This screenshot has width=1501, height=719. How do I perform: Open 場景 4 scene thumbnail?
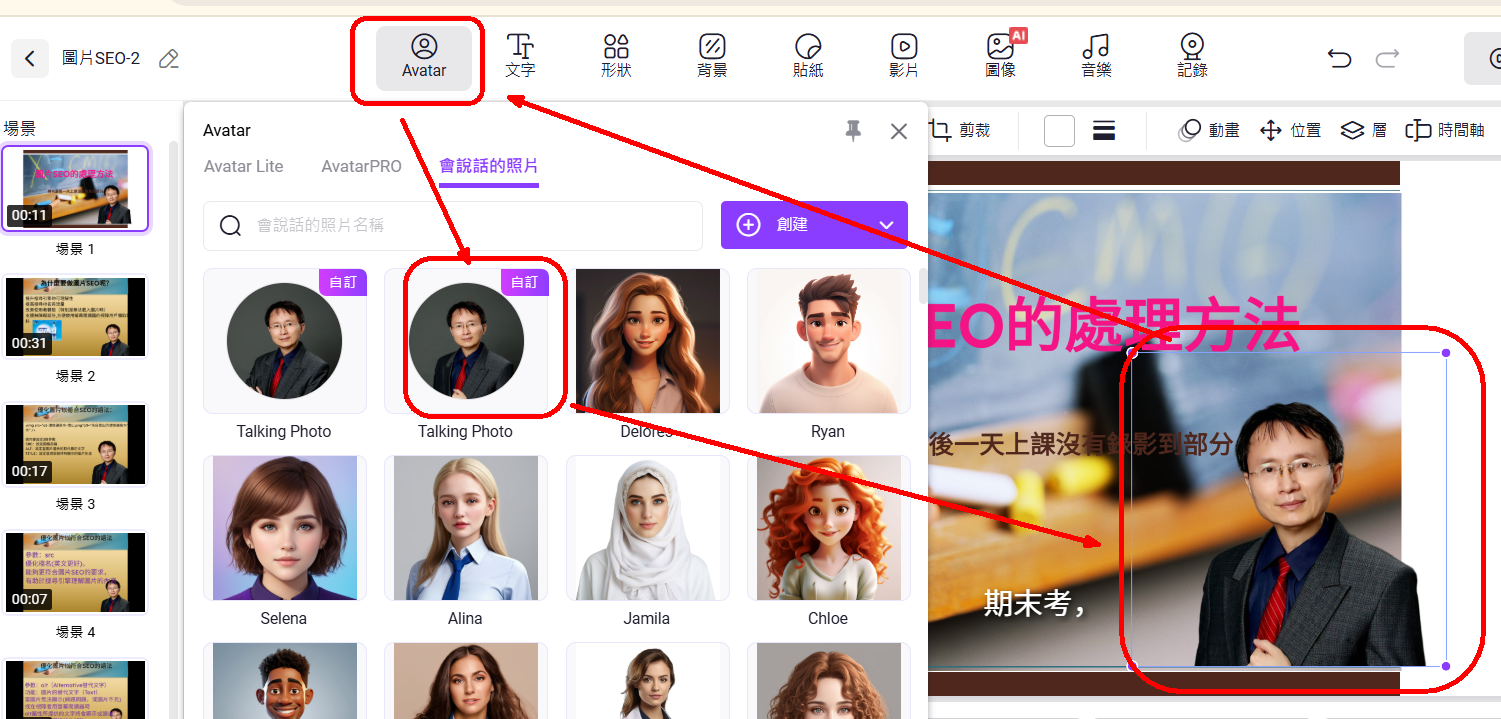tap(75, 572)
